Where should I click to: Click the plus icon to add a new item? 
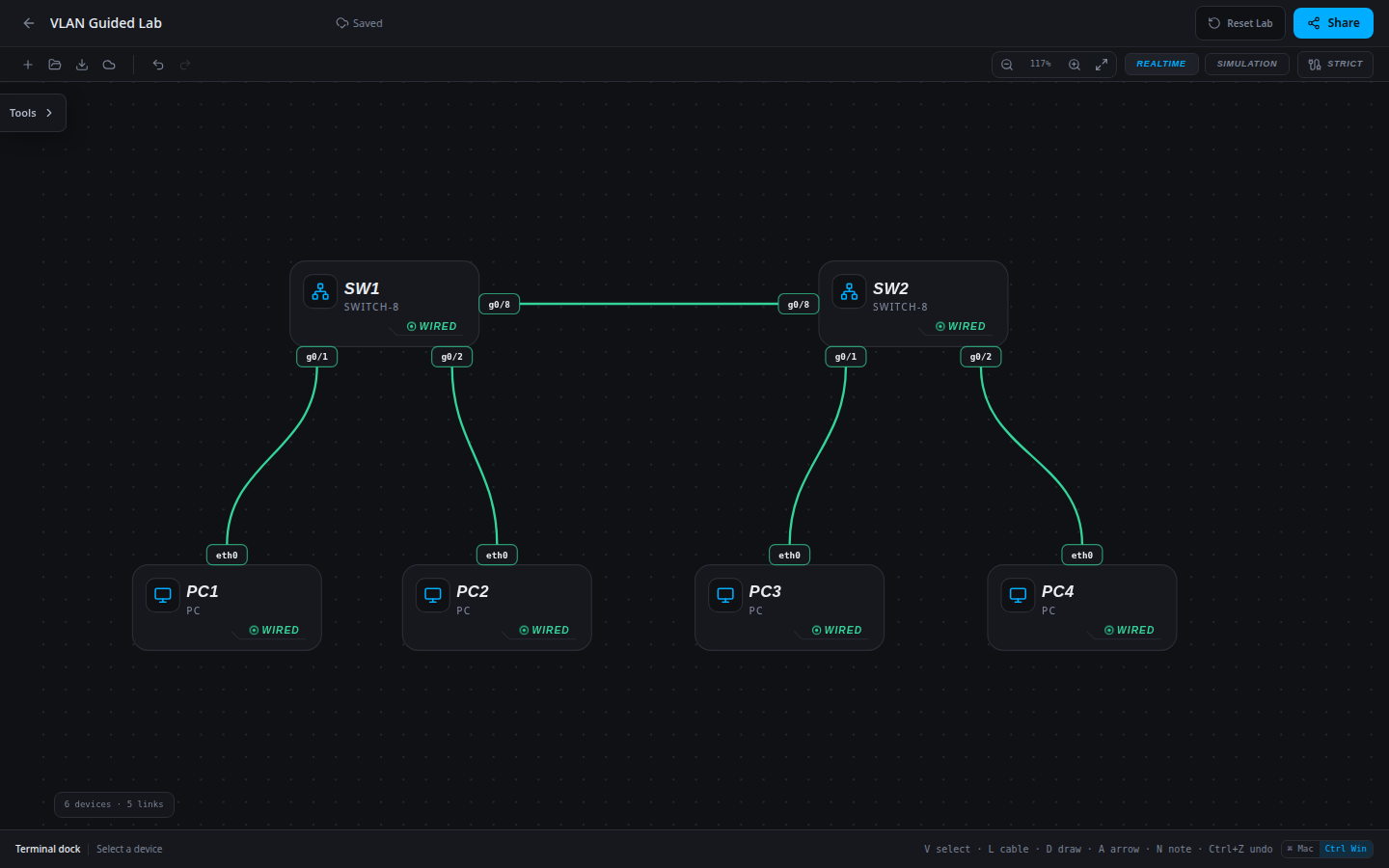(28, 65)
